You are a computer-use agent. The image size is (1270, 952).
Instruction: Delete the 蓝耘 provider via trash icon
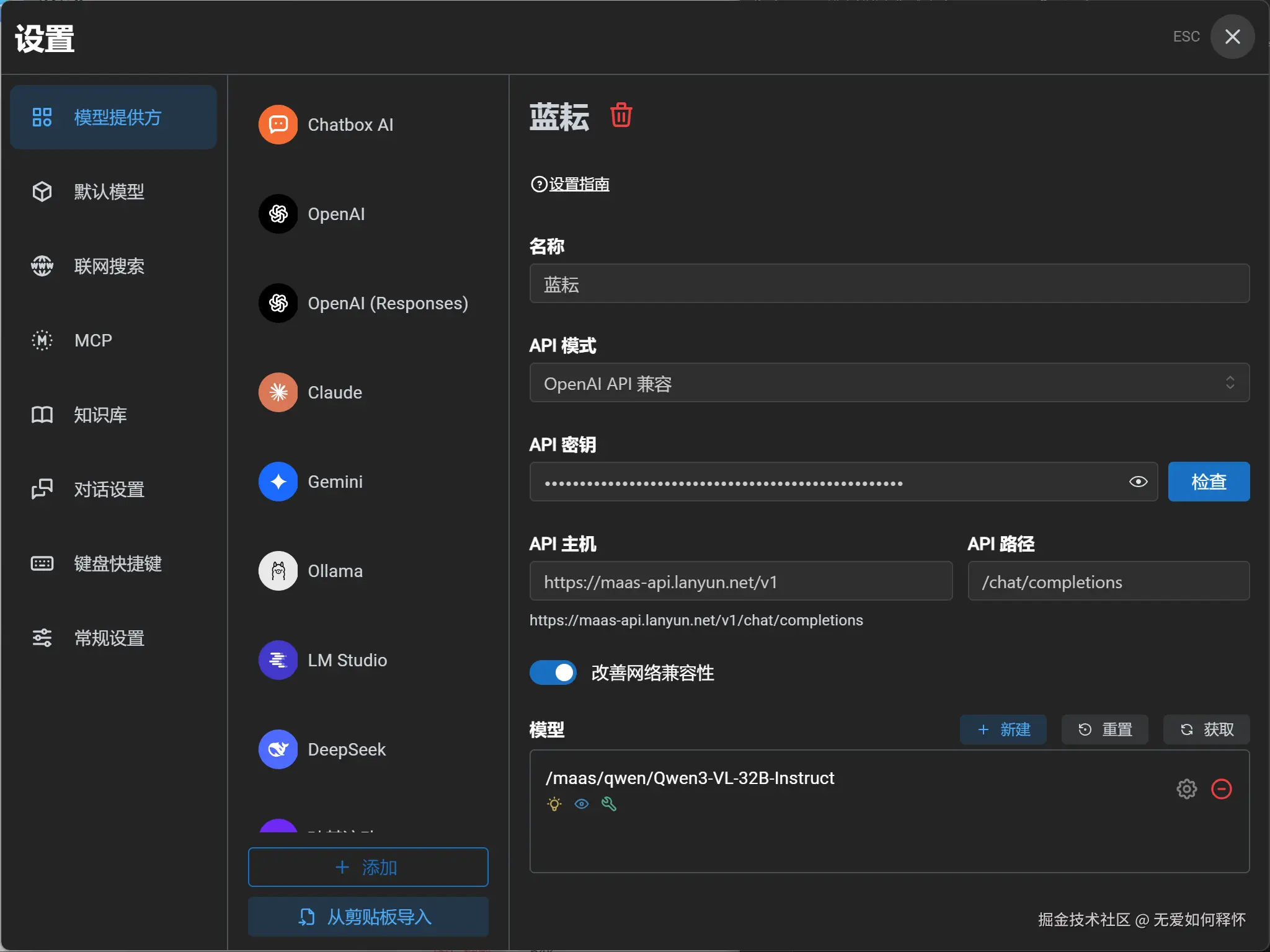coord(621,116)
